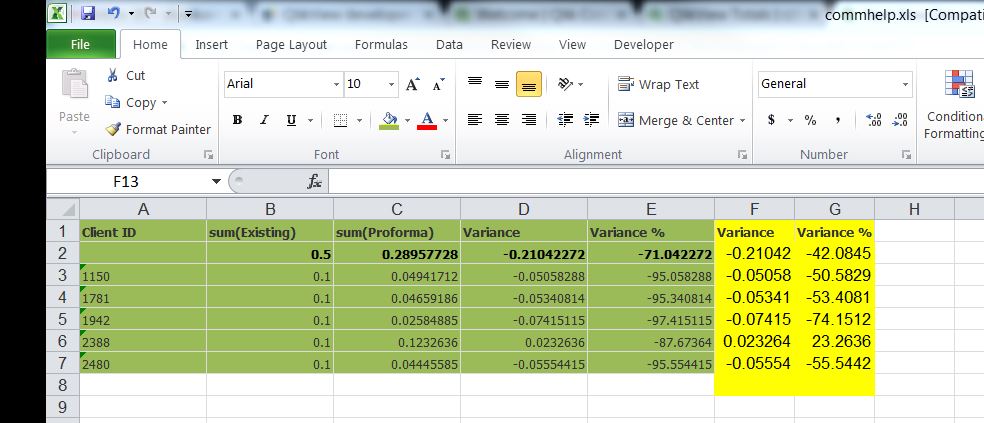Viewport: 984px width, 423px height.
Task: Open underline style dropdown arrow
Action: coord(310,120)
